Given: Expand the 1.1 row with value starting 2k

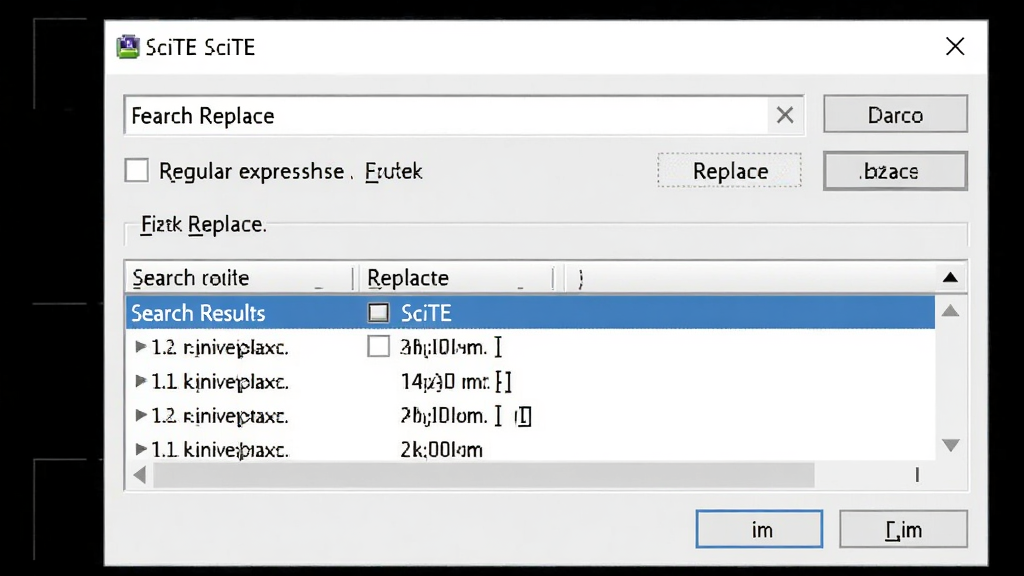Looking at the screenshot, I should pyautogui.click(x=140, y=449).
